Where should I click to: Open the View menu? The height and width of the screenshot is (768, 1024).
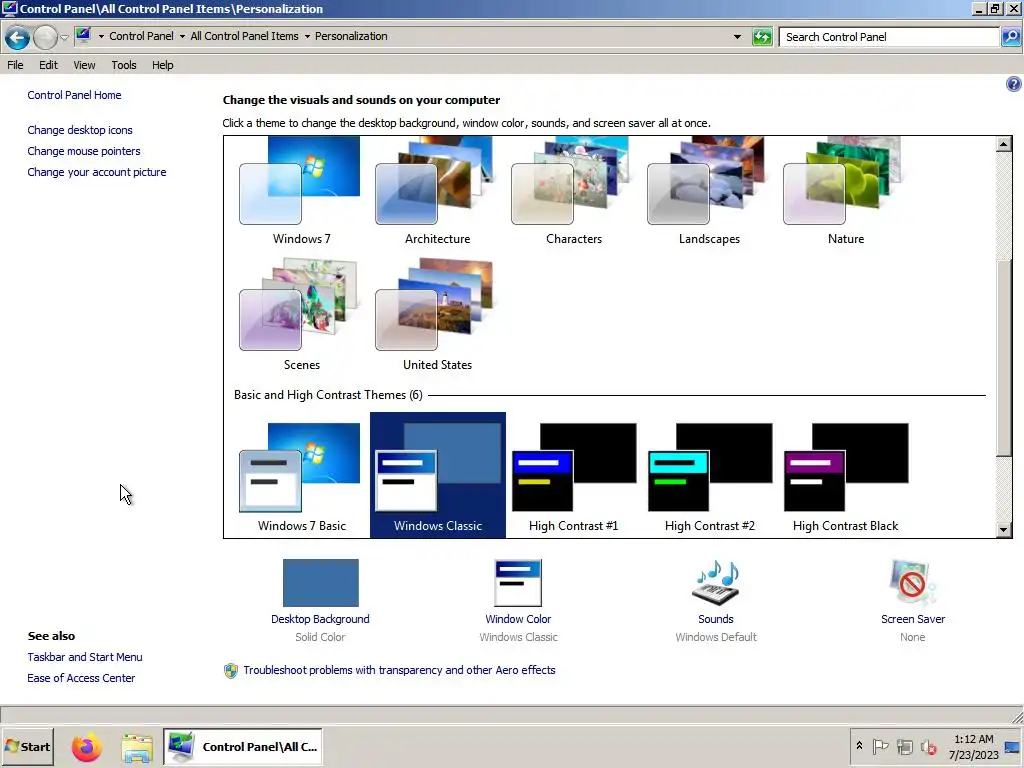coord(84,65)
